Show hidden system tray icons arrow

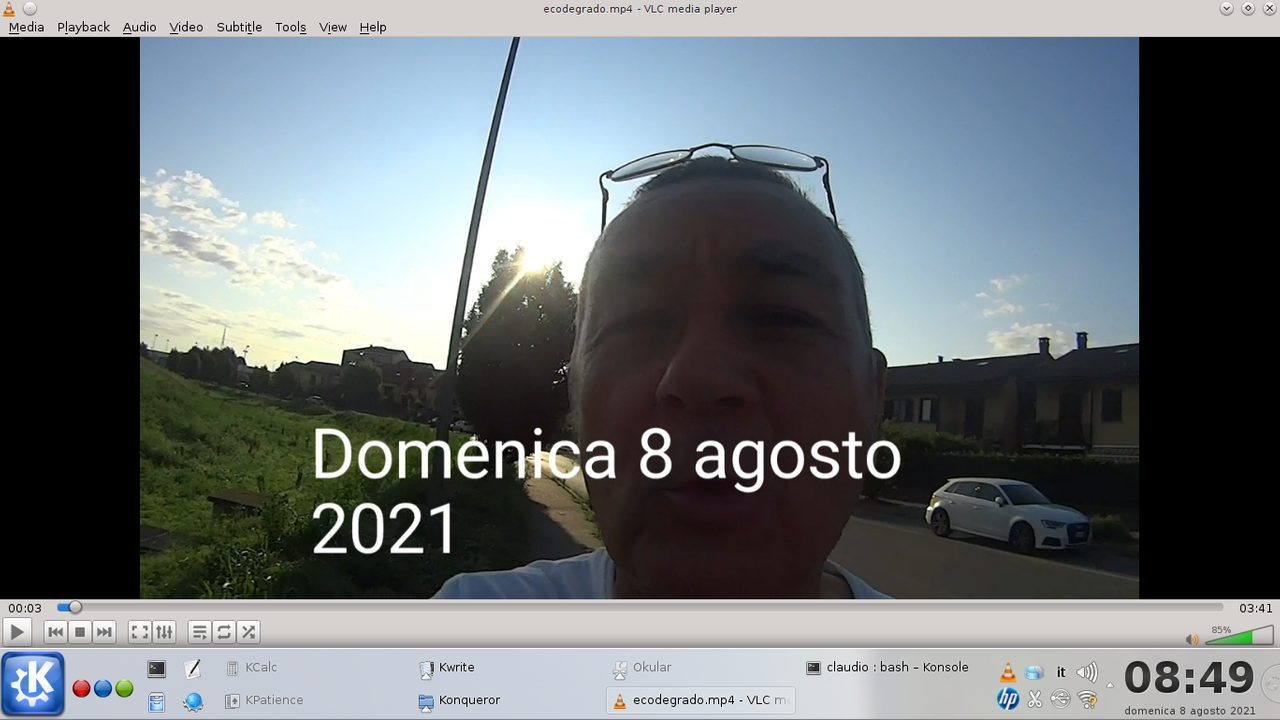[1110, 686]
